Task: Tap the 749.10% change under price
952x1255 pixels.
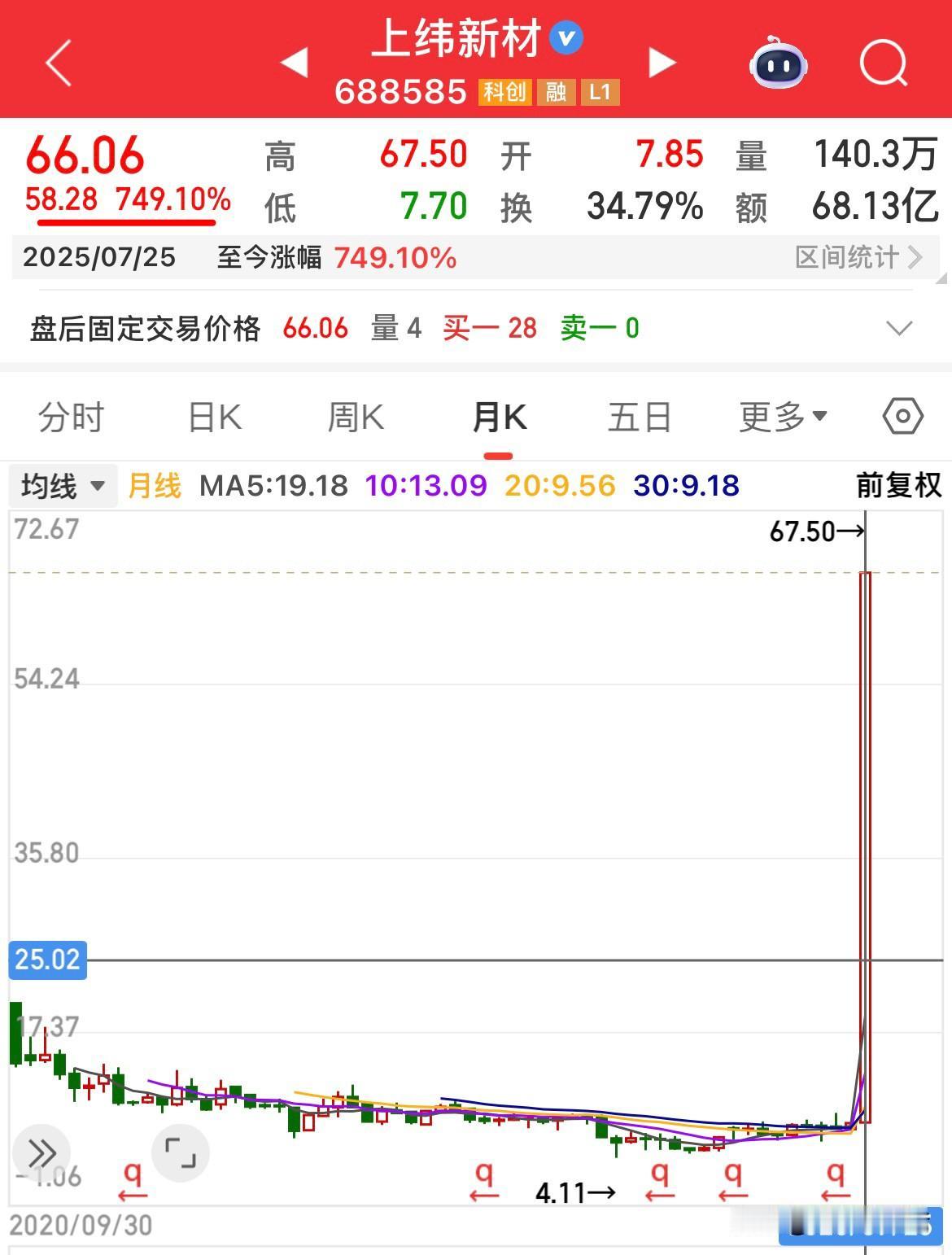Action: coord(173,199)
